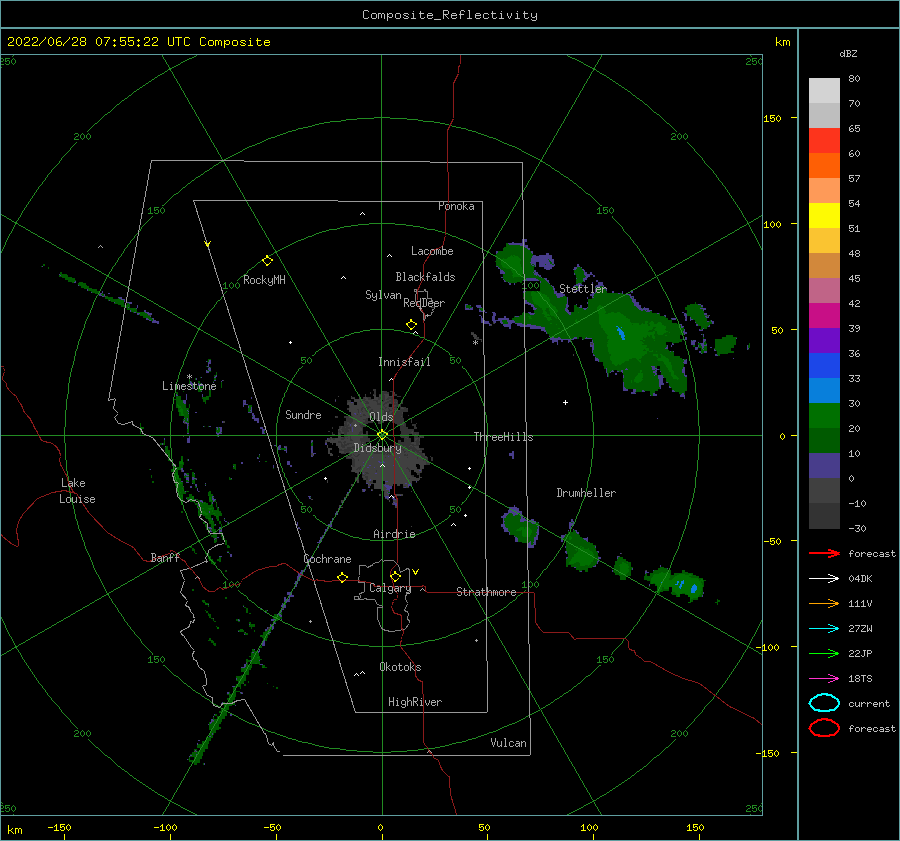Click the Airdrie city label
900x841 pixels.
[x=394, y=534]
